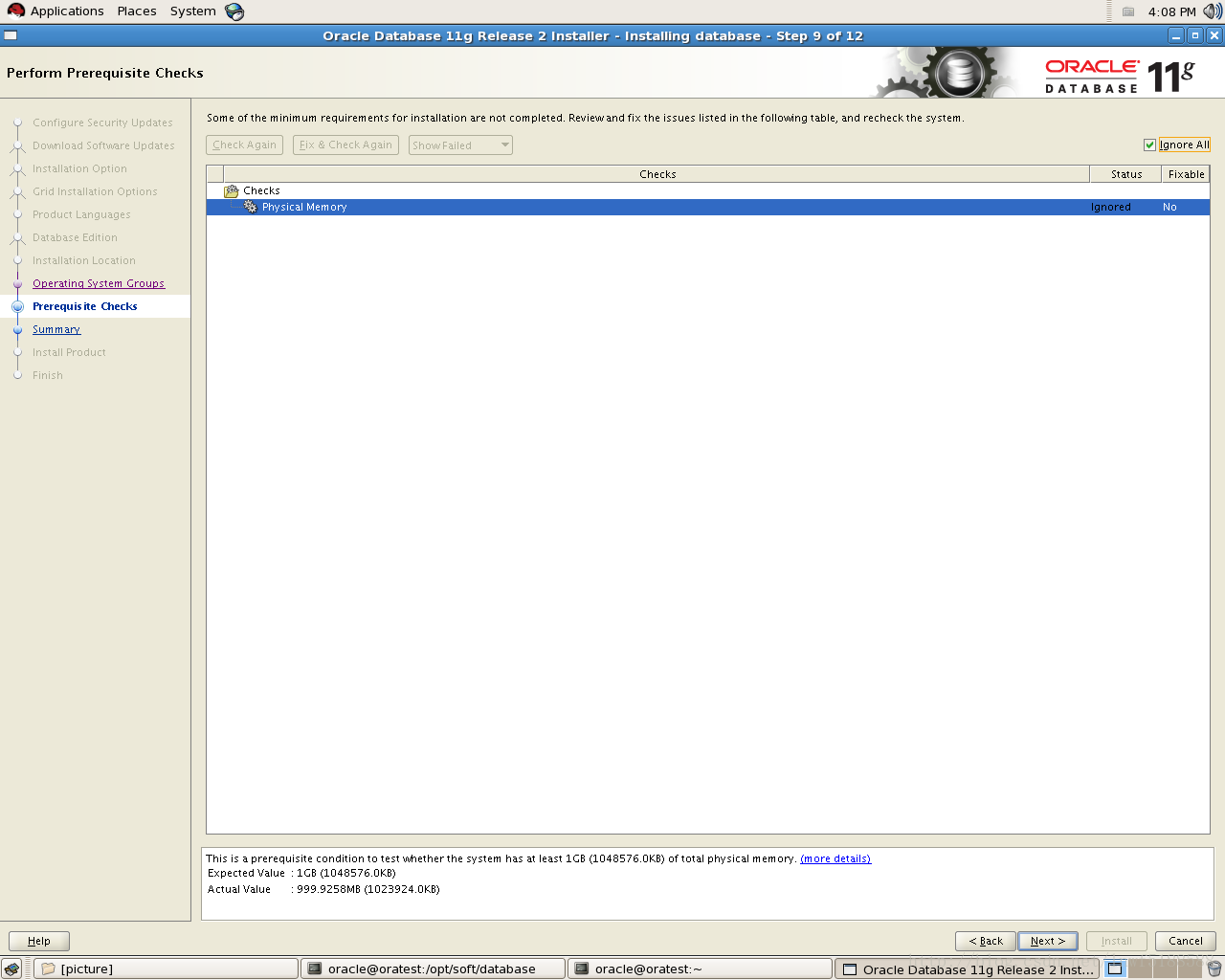Click the Checks column header

coord(657,174)
